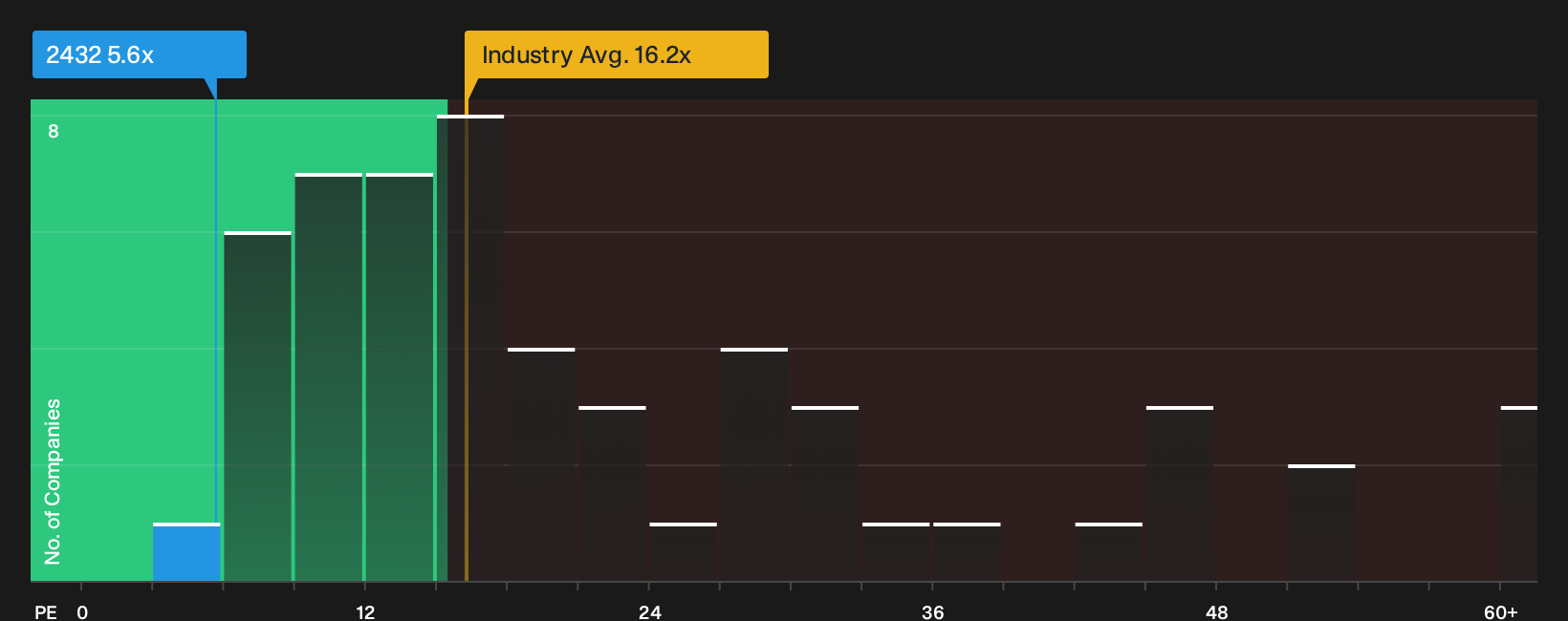This screenshot has height=621, width=1568.
Task: Click the x-axis label '0'
Action: [x=82, y=612]
